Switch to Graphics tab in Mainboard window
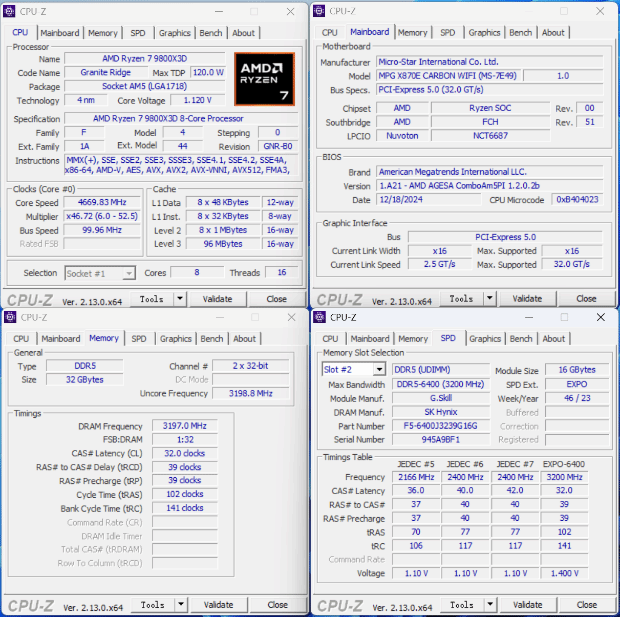The height and width of the screenshot is (617, 620). coord(484,32)
